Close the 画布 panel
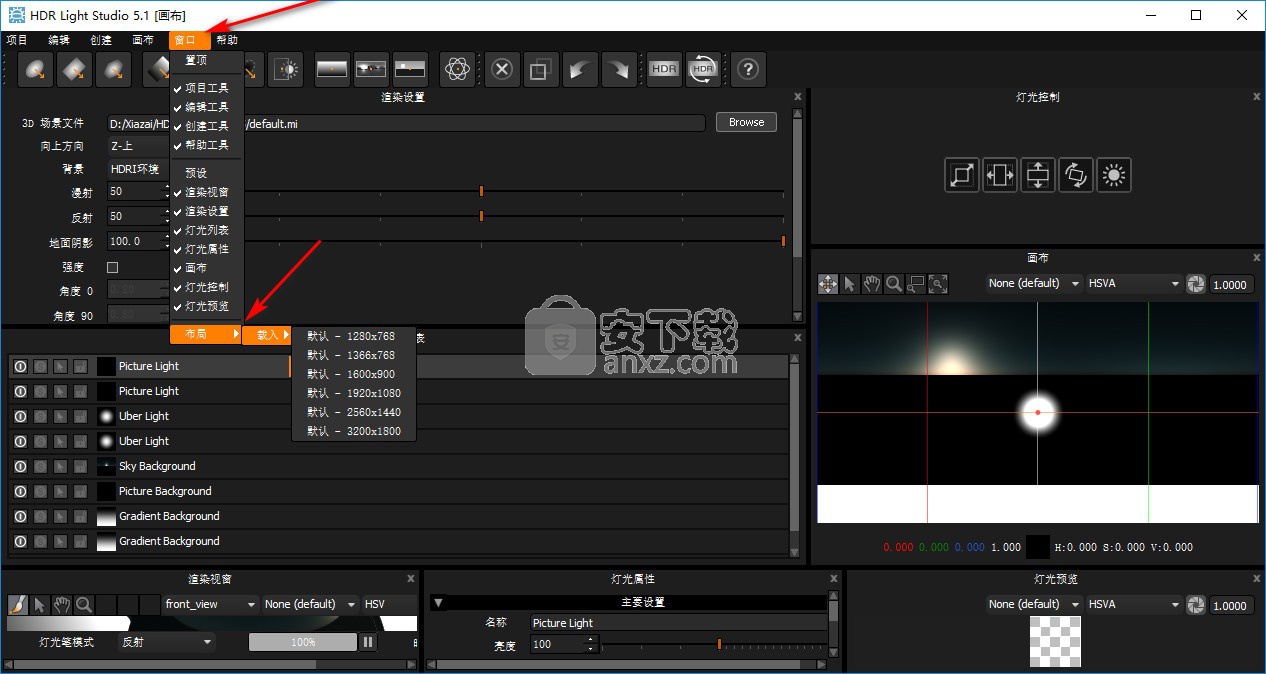Viewport: 1266px width, 674px height. (x=1258, y=257)
